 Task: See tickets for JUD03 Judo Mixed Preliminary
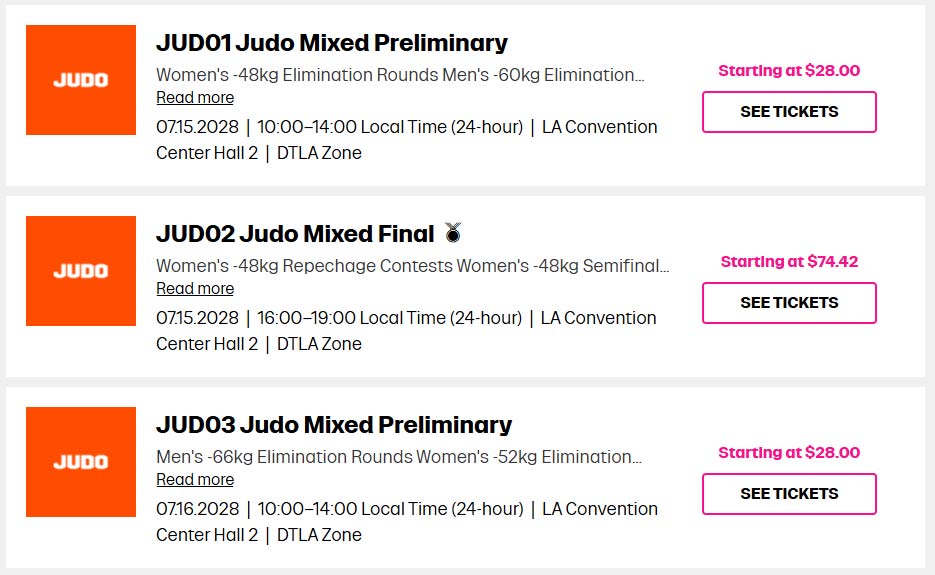(789, 494)
